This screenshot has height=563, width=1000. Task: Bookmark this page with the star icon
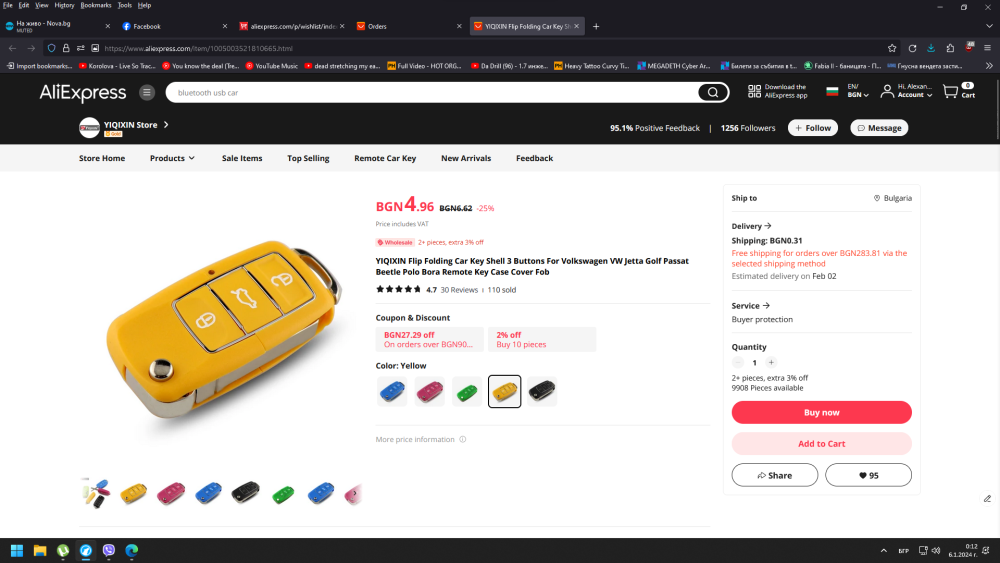tap(892, 48)
